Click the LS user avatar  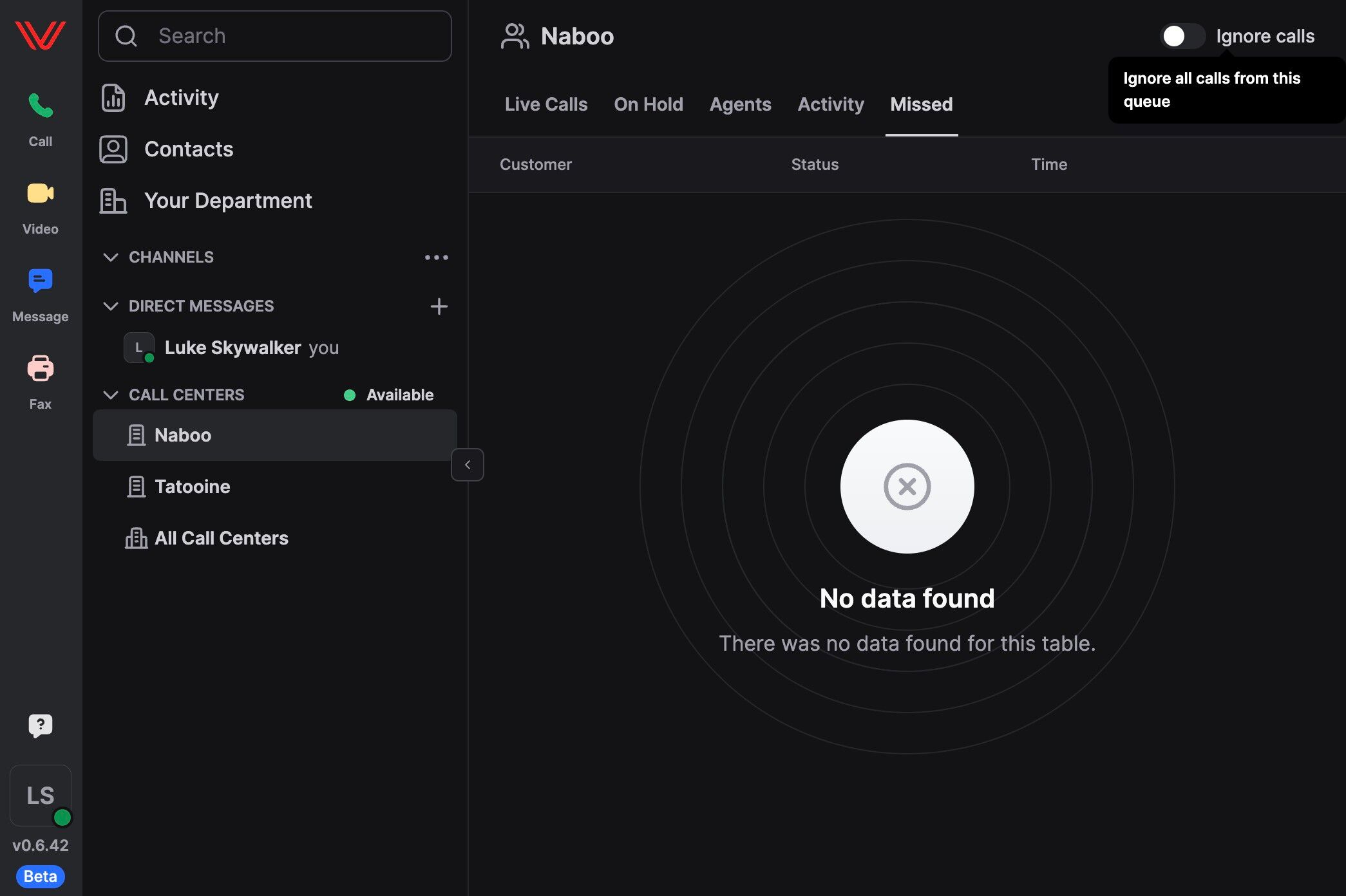pos(40,796)
